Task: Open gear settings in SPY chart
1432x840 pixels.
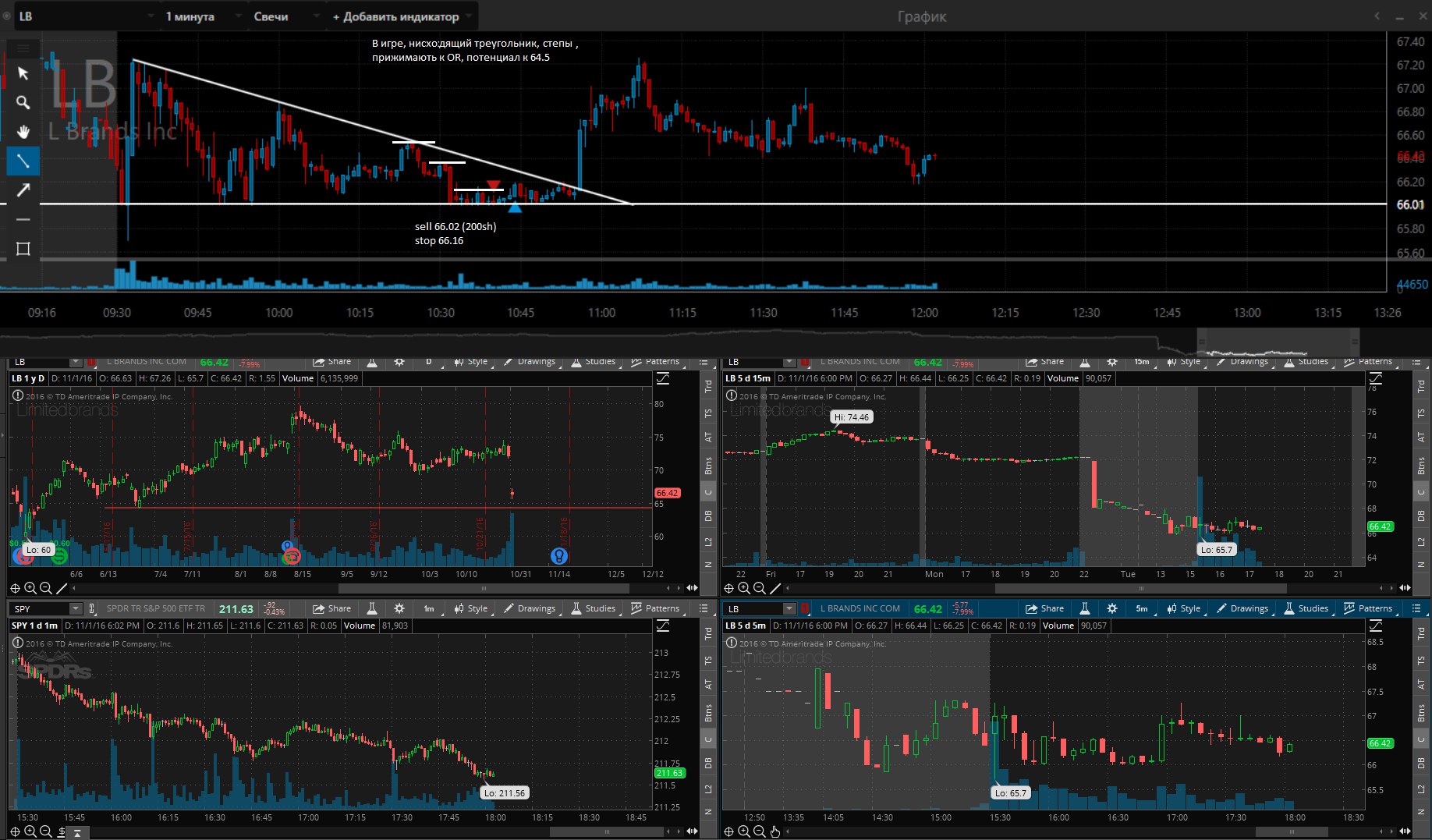Action: coord(399,608)
